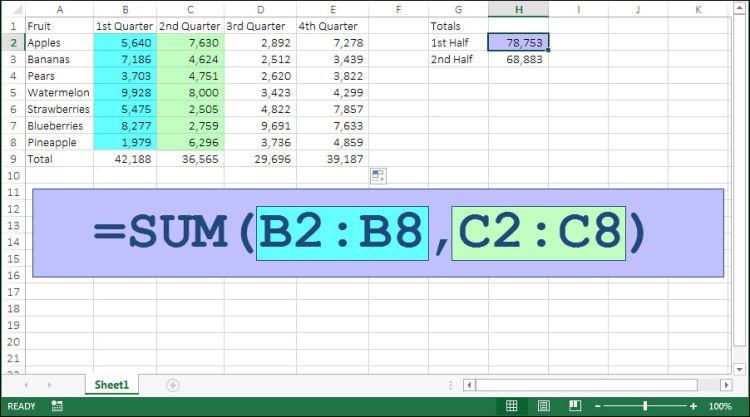Click the '4th Quarter' header cell
Screen dimensions: 750x417
pyautogui.click(x=332, y=26)
